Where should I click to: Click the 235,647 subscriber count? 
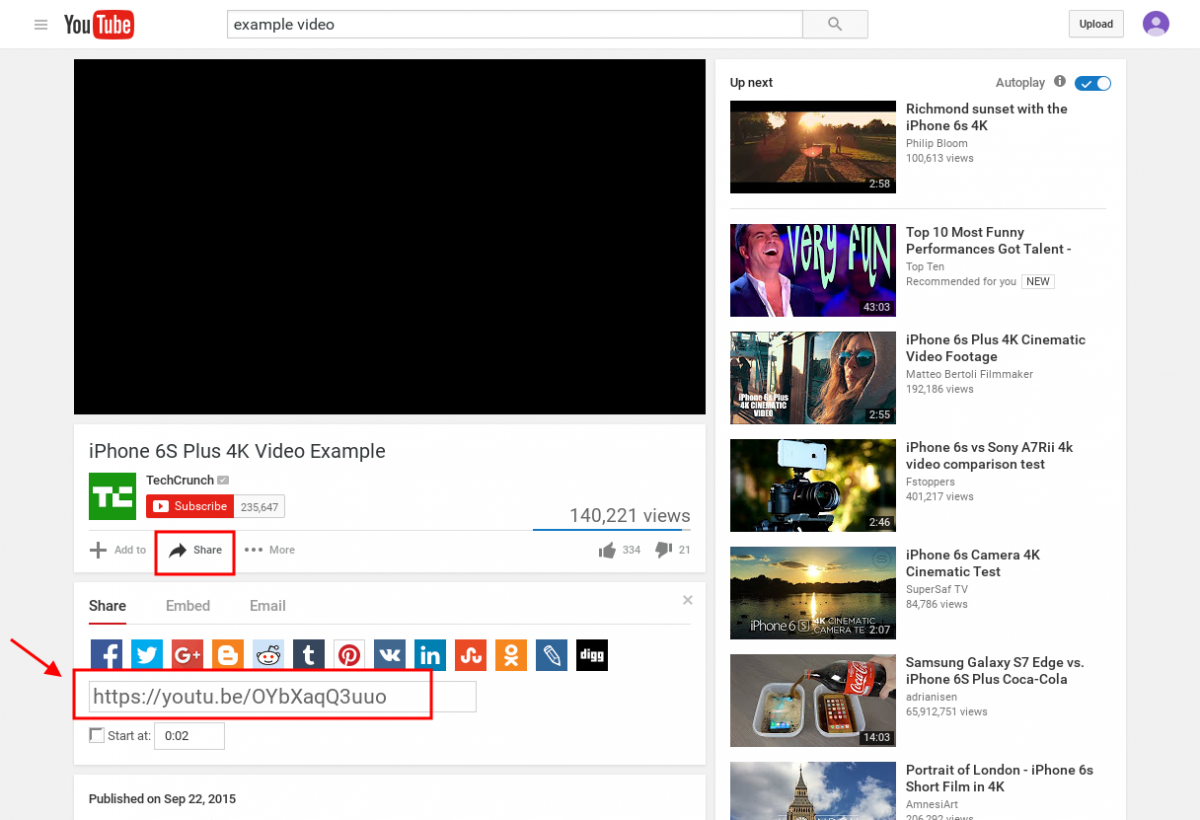259,507
